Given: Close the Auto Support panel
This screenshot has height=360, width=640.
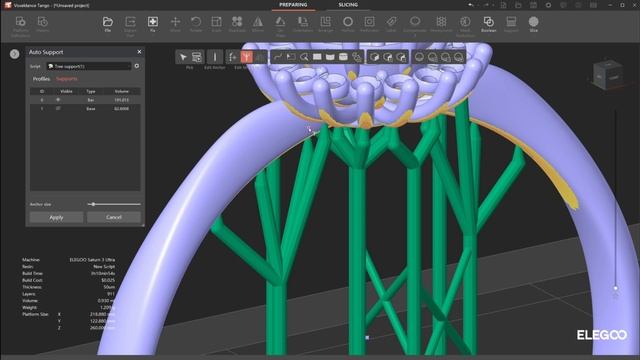Looking at the screenshot, I should tap(139, 52).
